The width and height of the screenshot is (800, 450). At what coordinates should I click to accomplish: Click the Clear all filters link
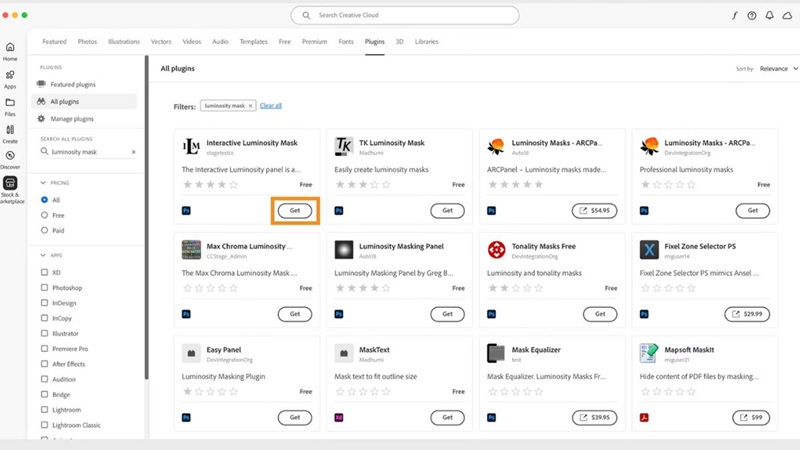271,105
